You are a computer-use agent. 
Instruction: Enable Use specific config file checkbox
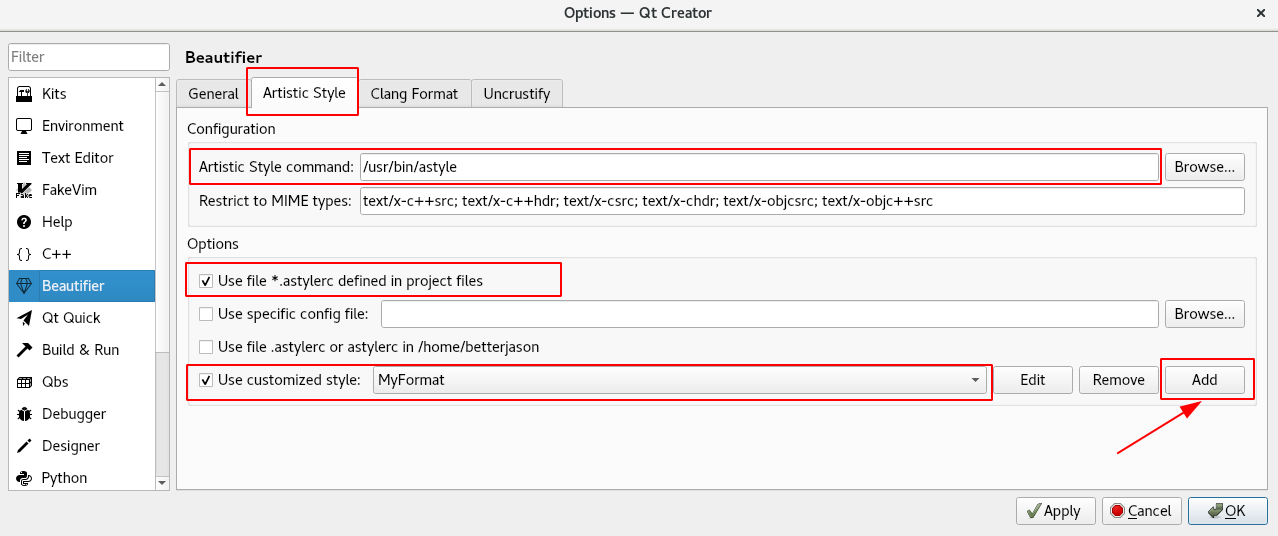coord(206,314)
